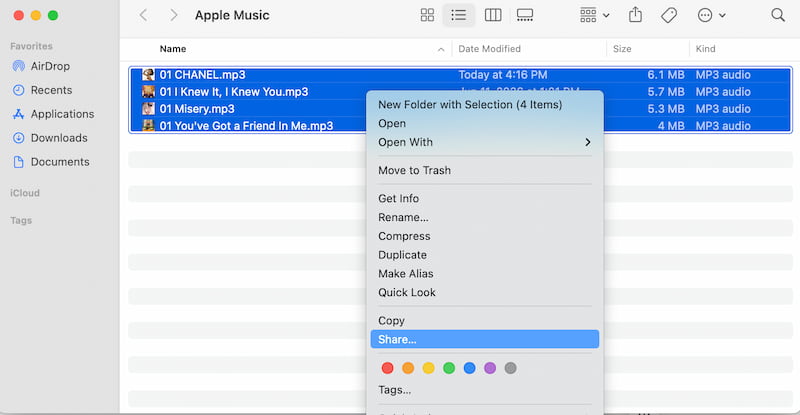The image size is (800, 415).
Task: Expand the Open With submenu
Action: pos(485,142)
